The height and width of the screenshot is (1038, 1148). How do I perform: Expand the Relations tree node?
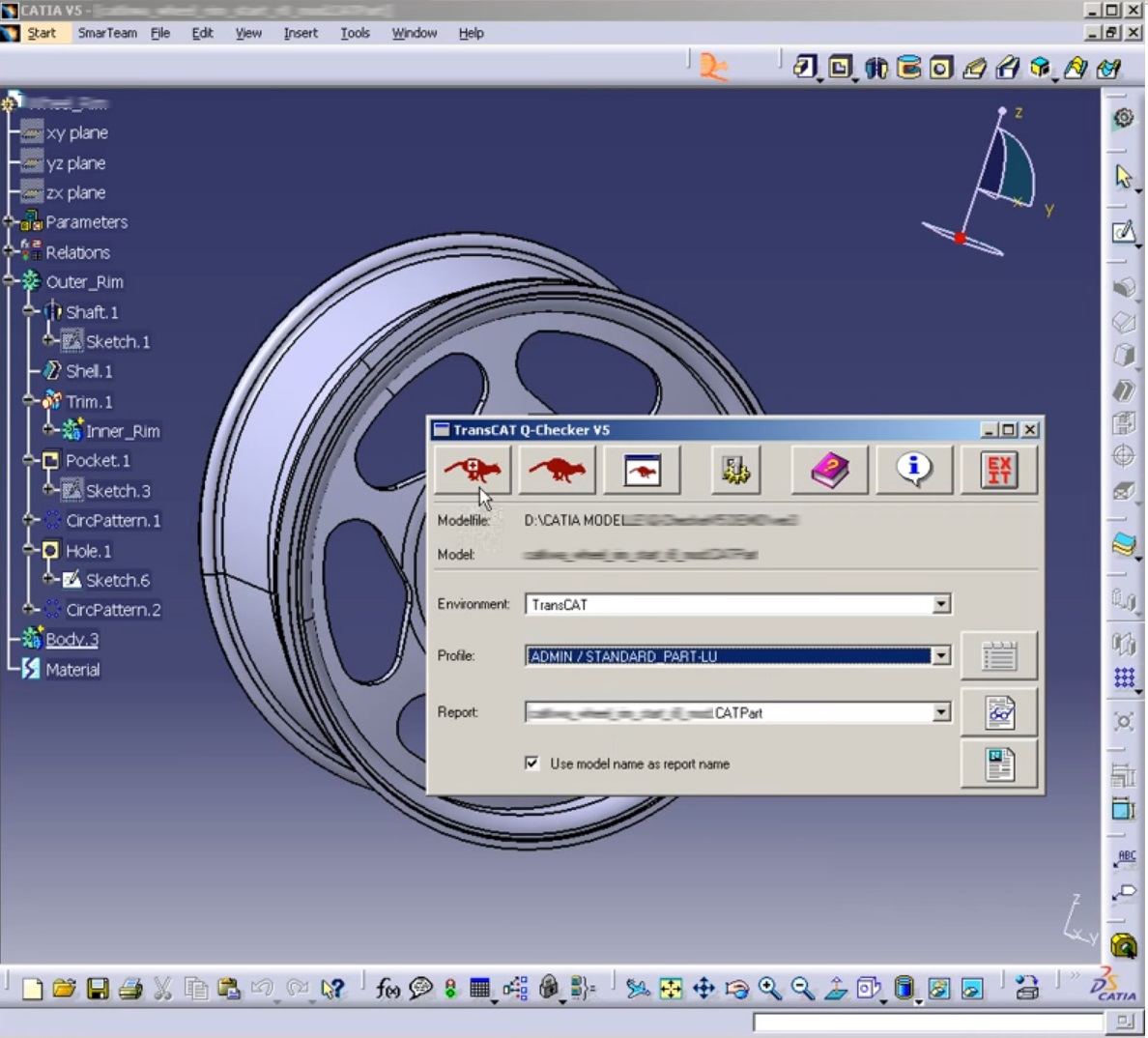click(x=9, y=251)
